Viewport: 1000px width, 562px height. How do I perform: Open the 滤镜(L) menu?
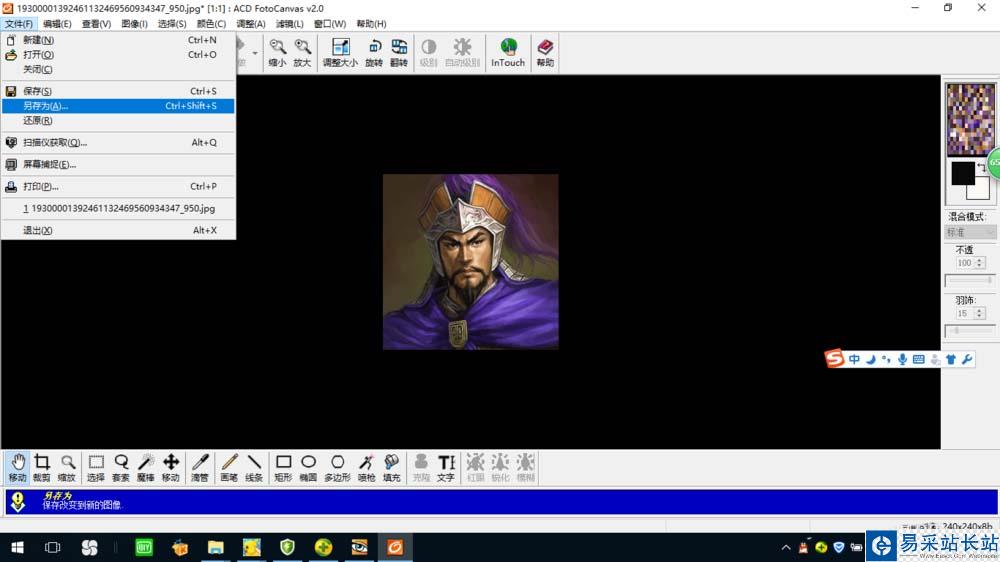point(290,24)
